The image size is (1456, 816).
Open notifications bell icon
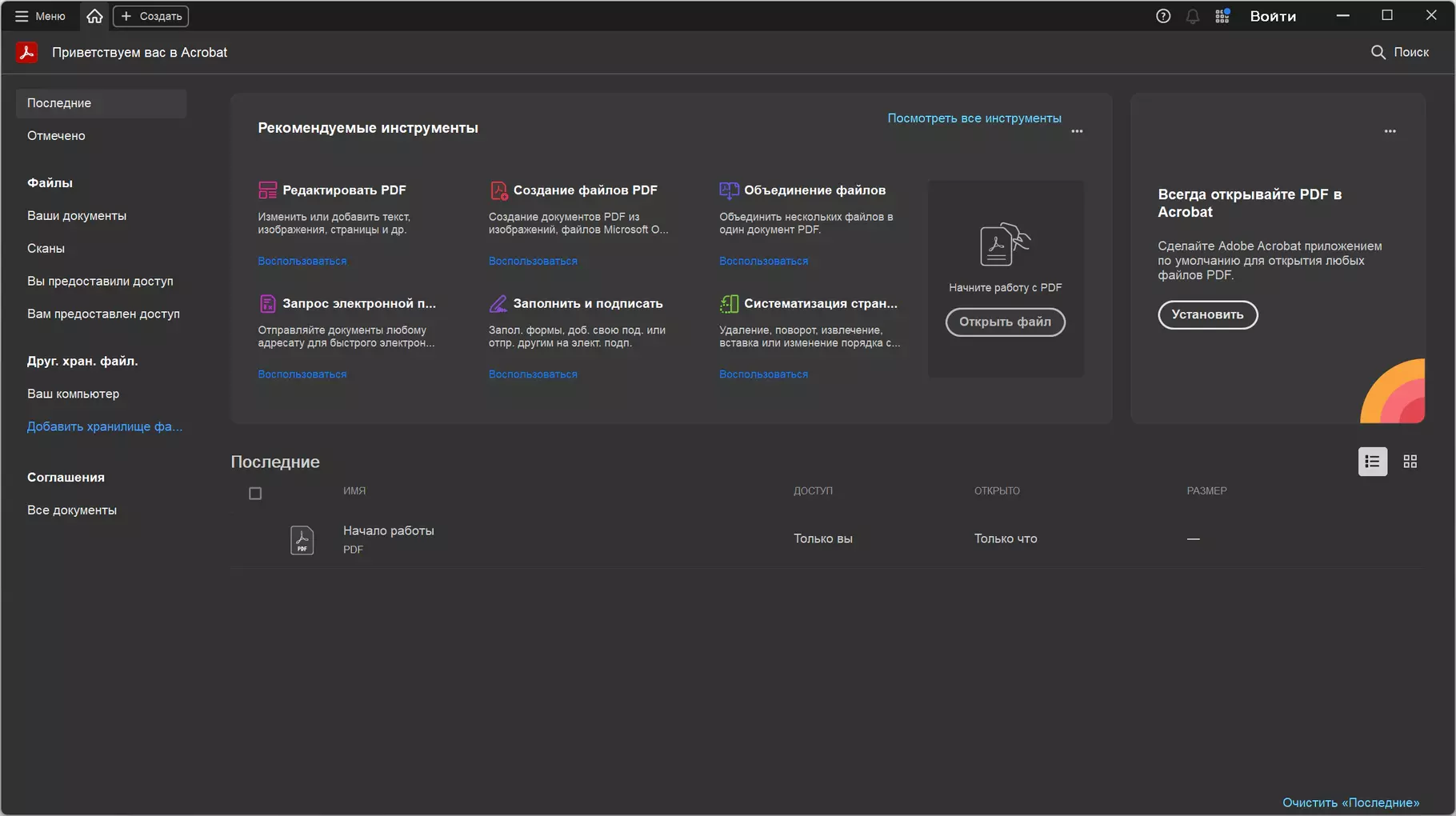point(1193,16)
